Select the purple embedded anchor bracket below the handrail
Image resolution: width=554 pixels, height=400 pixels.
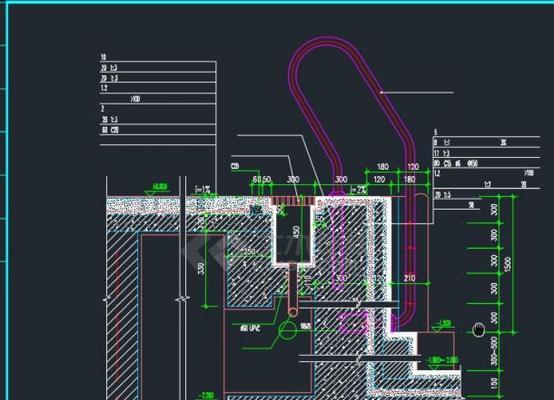coord(352,323)
